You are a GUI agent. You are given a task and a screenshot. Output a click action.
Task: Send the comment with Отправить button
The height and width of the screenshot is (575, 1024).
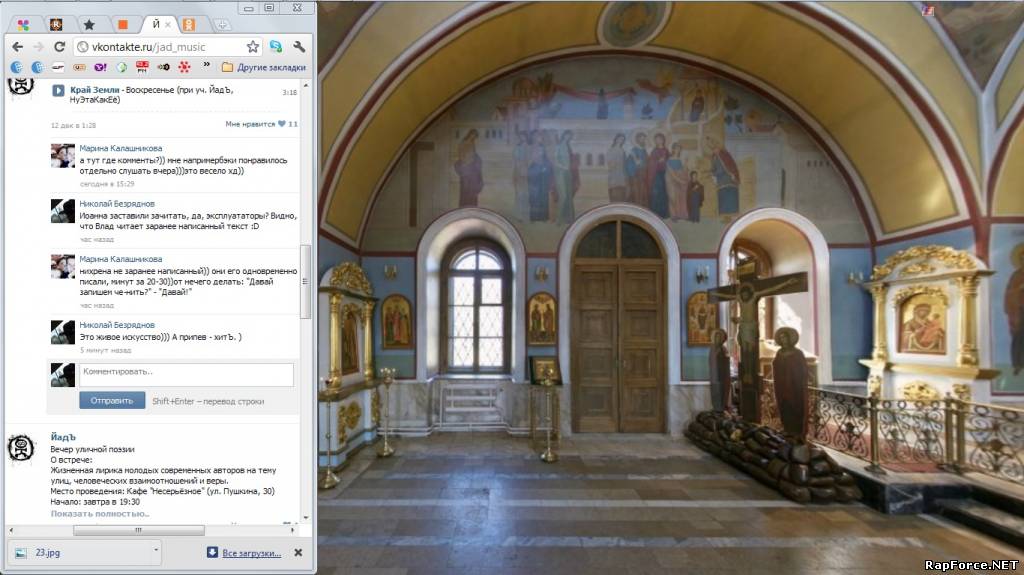112,401
